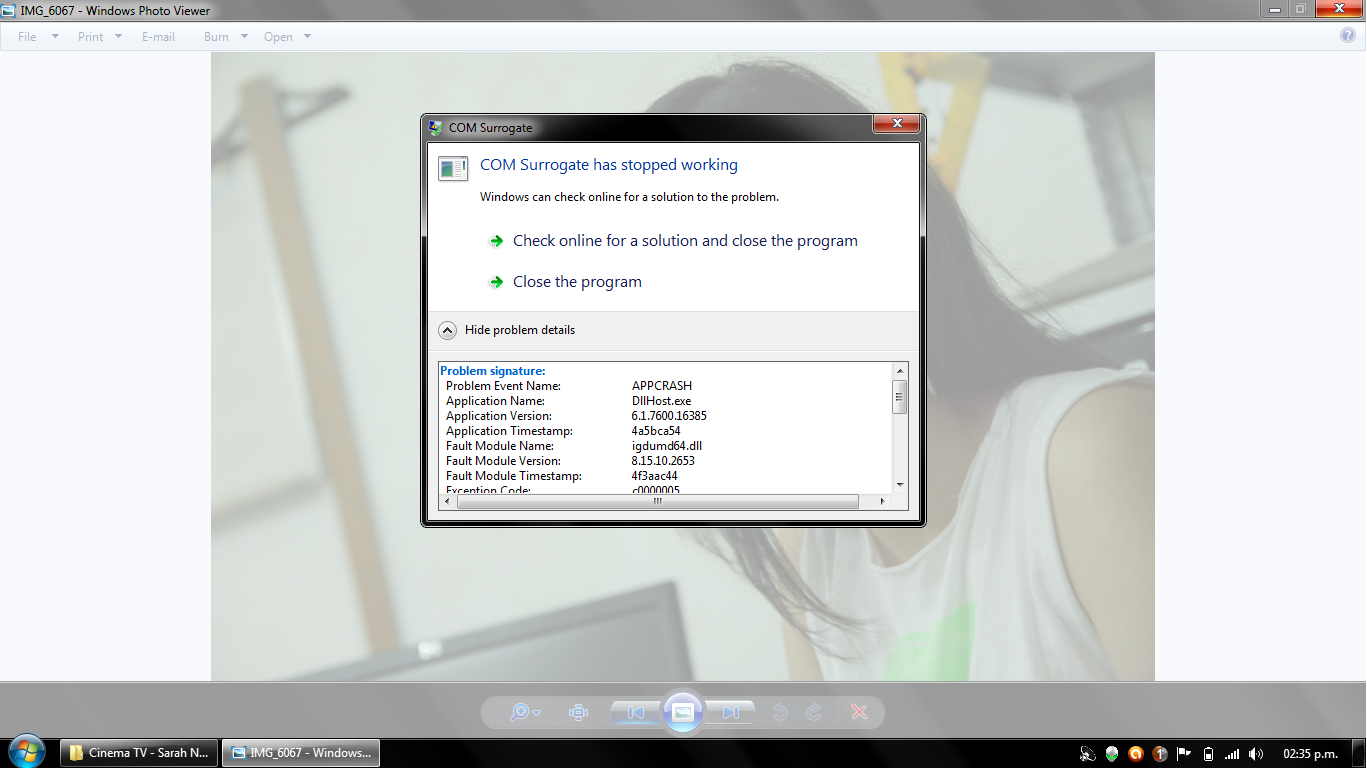The height and width of the screenshot is (768, 1367).
Task: Choose Close the program
Action: pos(577,282)
